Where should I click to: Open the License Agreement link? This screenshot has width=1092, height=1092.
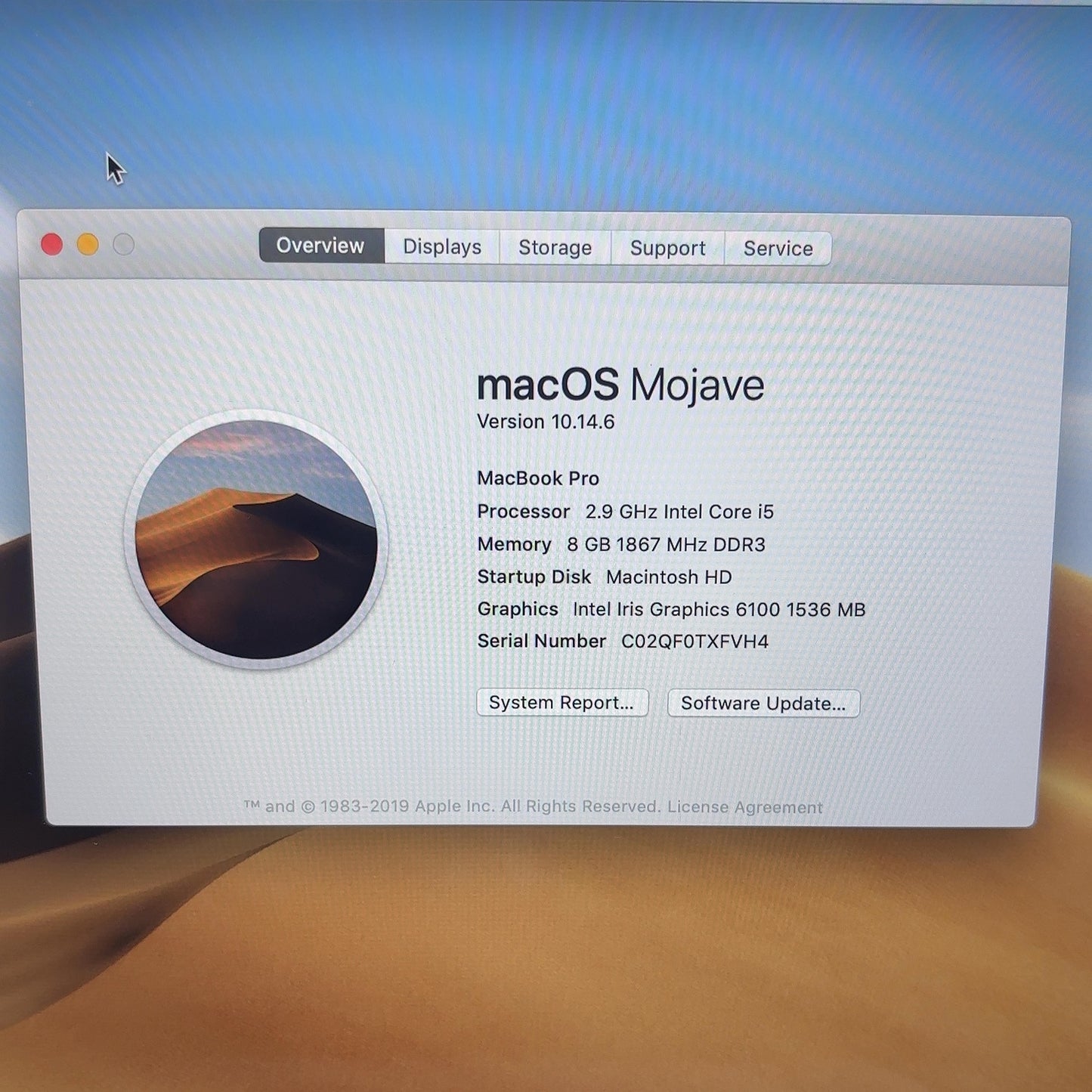744,807
